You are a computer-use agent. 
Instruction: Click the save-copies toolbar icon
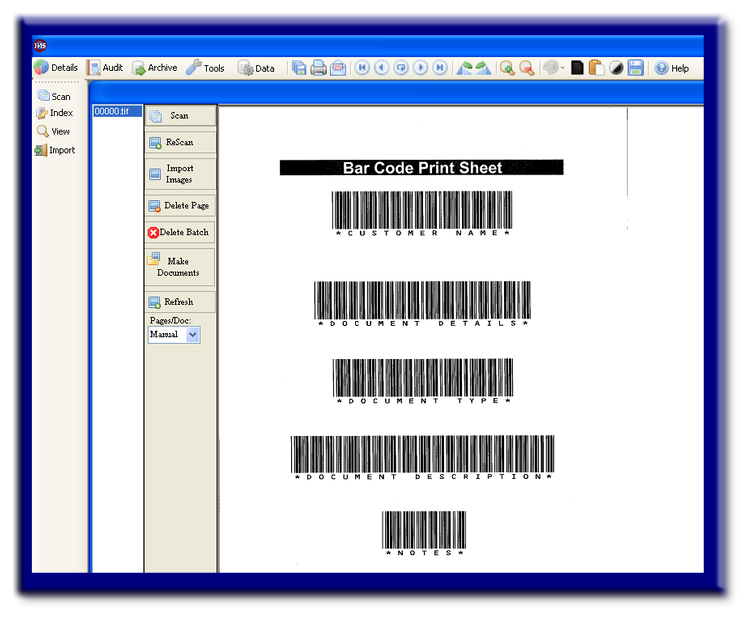pos(299,68)
